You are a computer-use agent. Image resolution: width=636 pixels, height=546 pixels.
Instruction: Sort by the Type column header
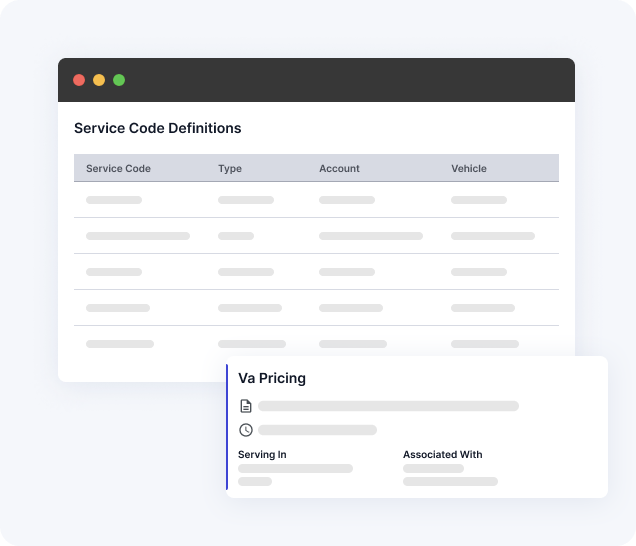(x=230, y=168)
